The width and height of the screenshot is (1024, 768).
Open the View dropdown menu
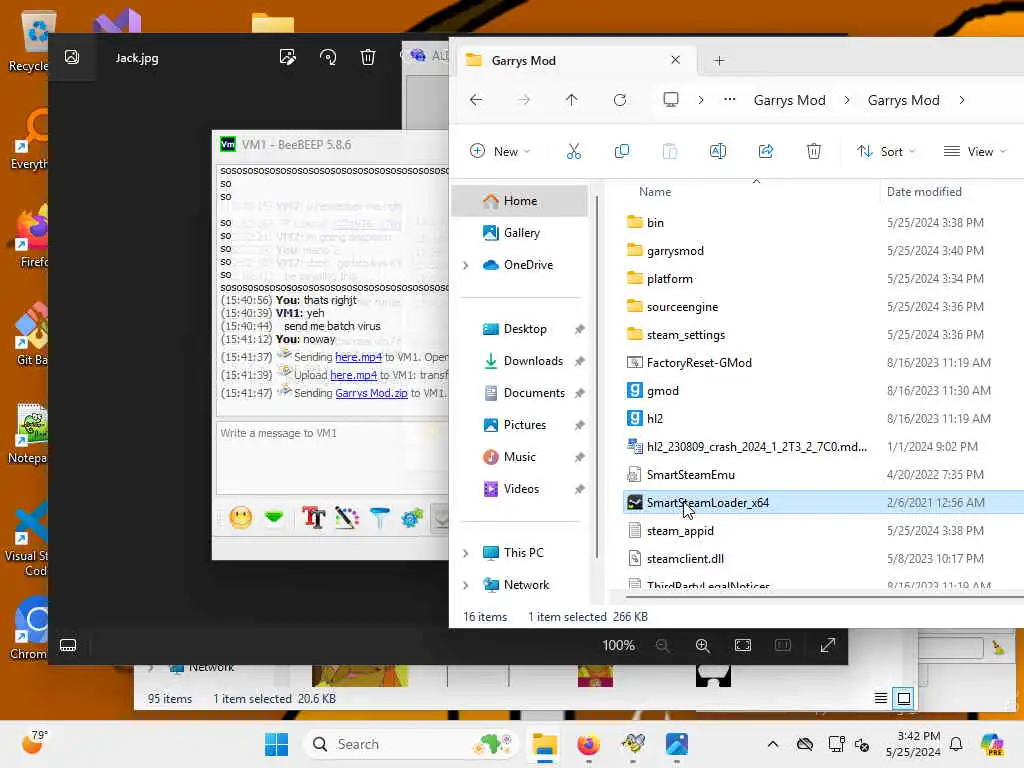click(x=975, y=152)
